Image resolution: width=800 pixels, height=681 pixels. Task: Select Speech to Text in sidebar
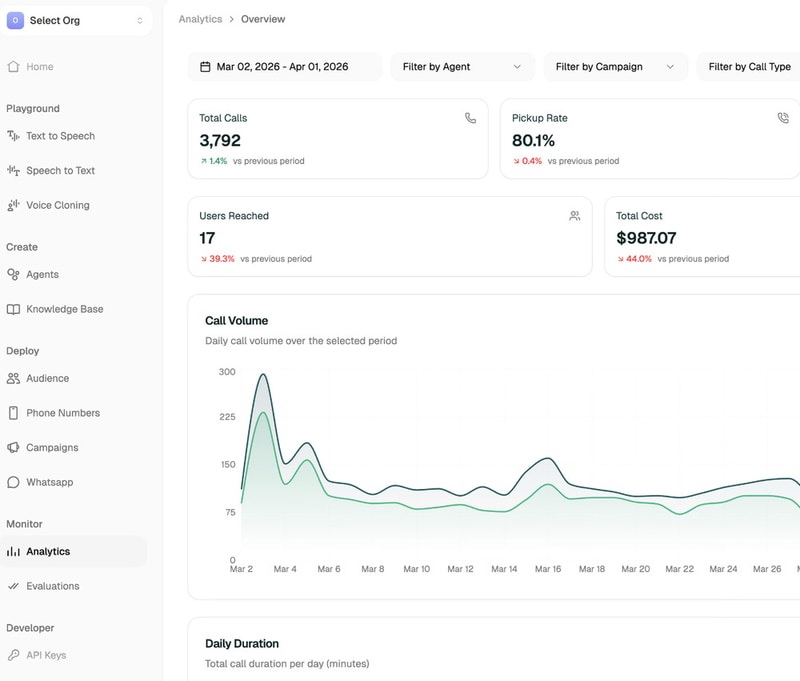60,171
